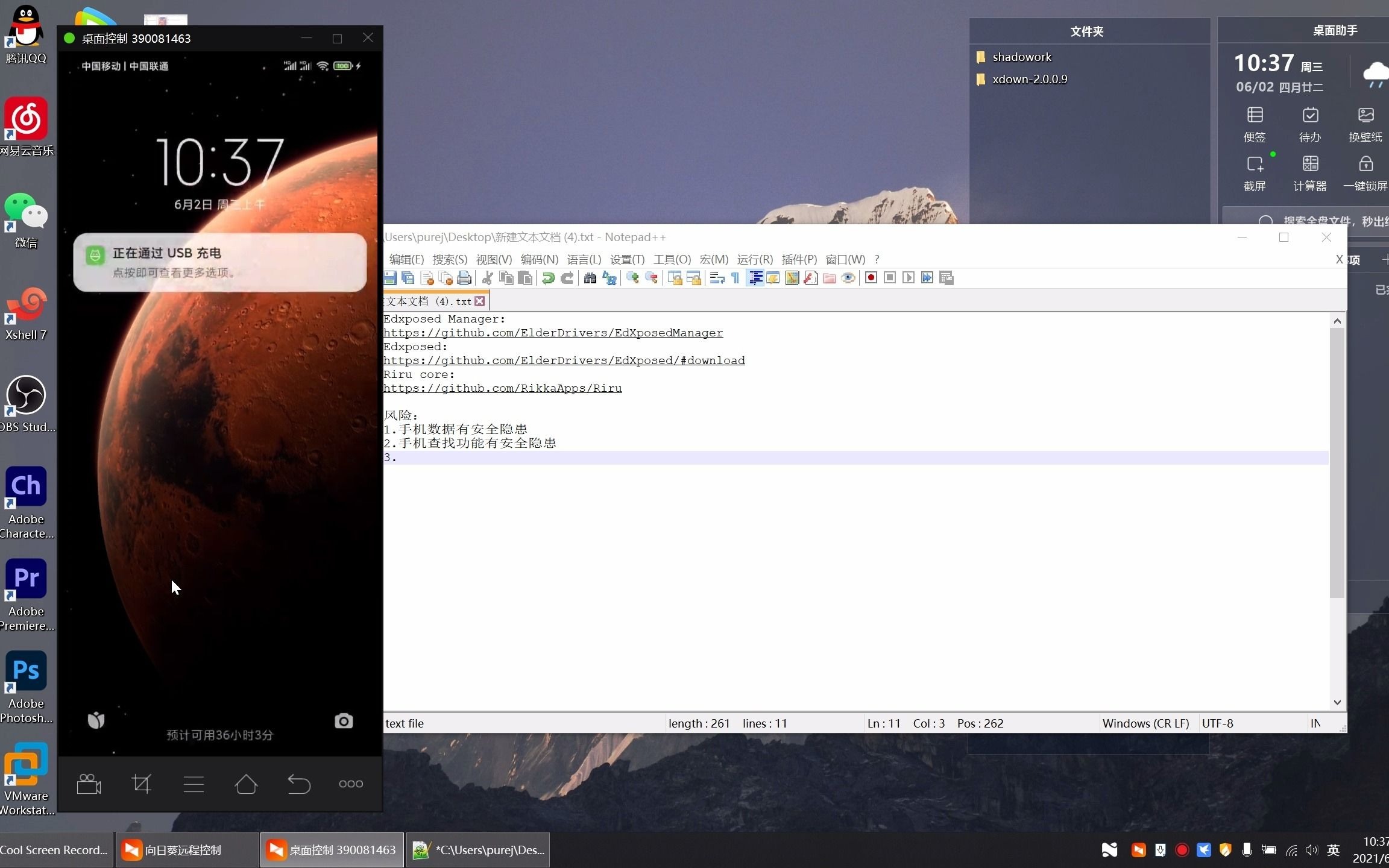Tap the phone back arrow button
This screenshot has height=868, width=1389.
(x=298, y=784)
